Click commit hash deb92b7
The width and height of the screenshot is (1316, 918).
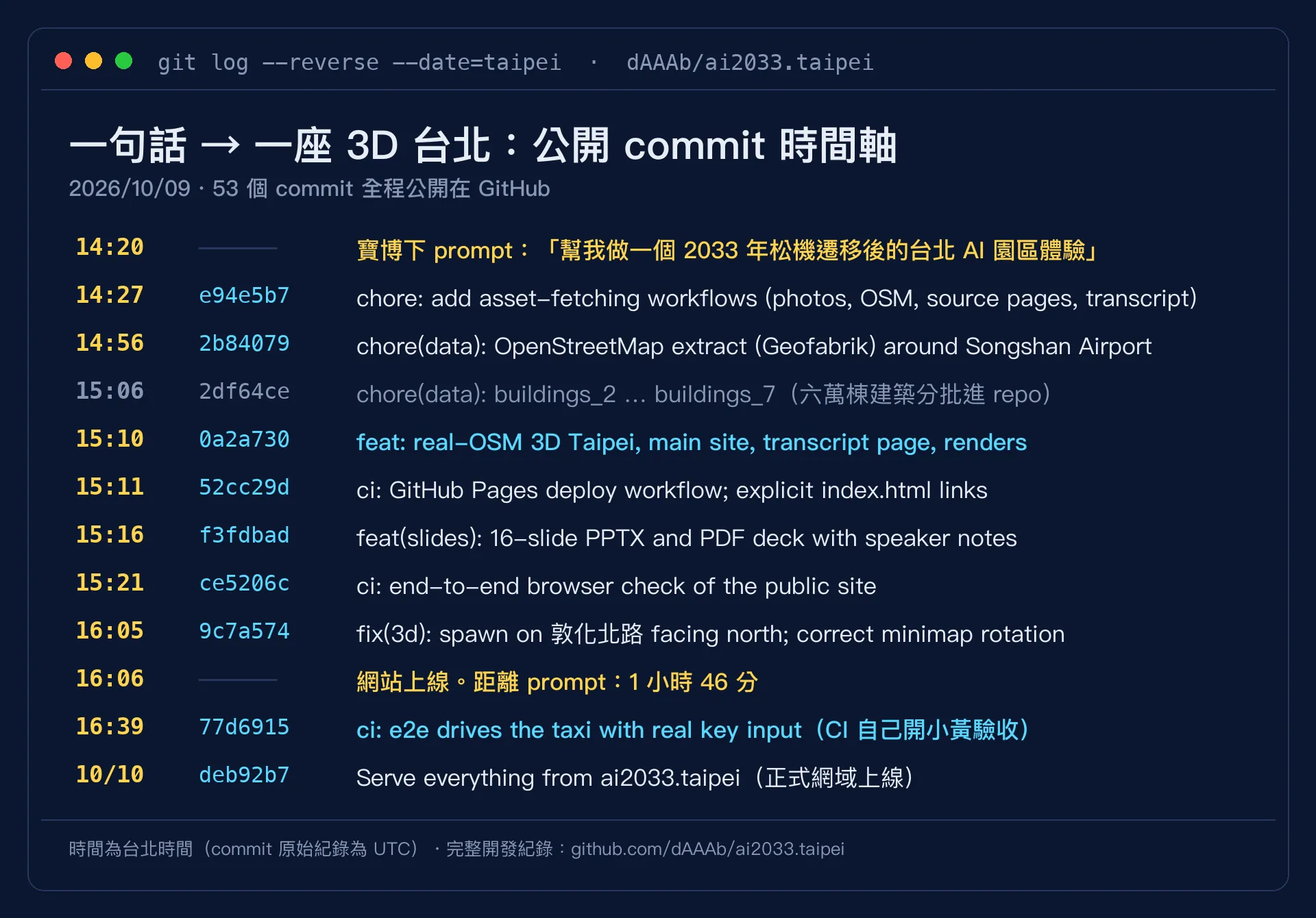pos(244,775)
